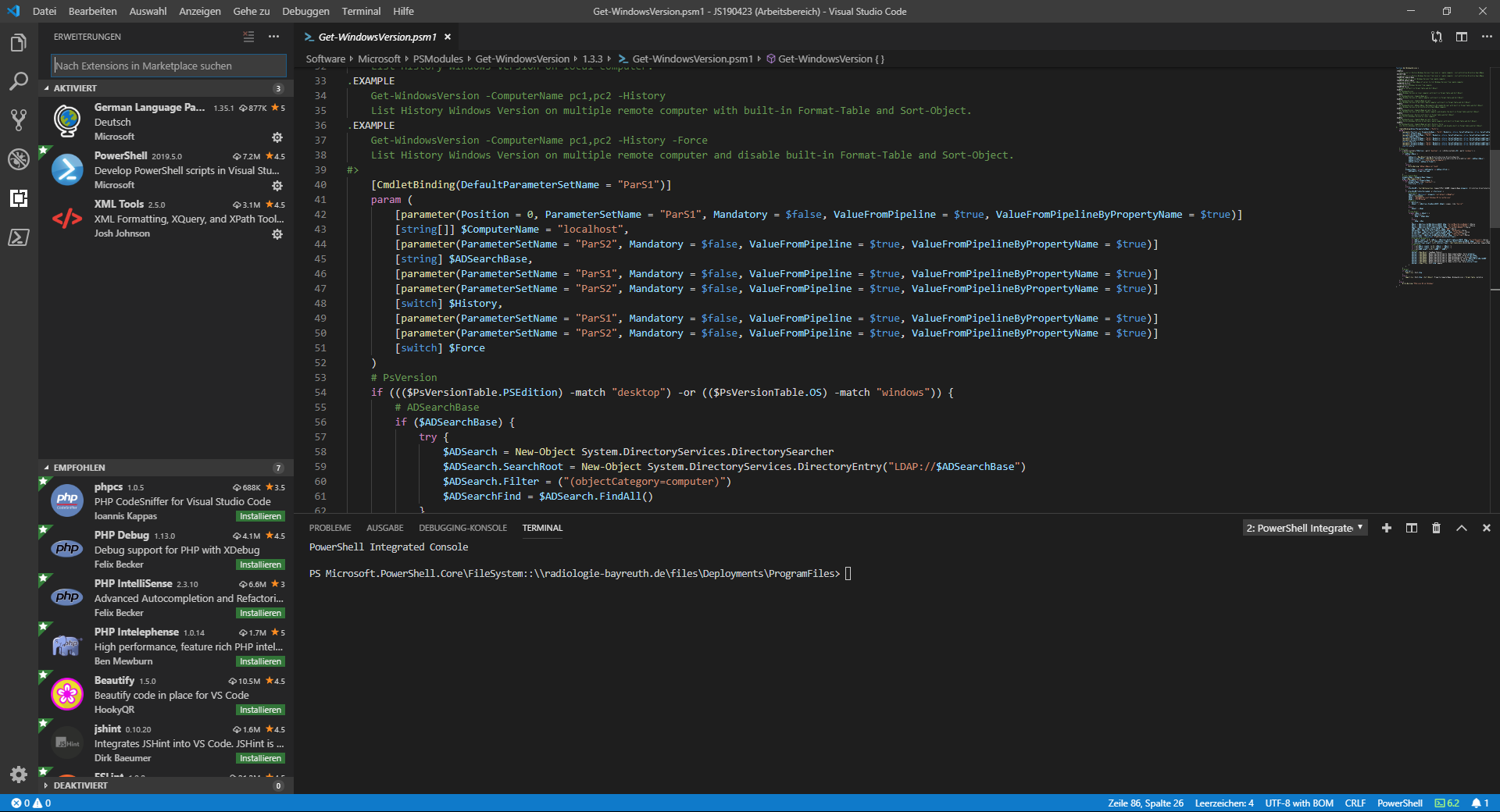
Task: Click the editor vertical scrollbar
Action: pyautogui.click(x=1495, y=187)
